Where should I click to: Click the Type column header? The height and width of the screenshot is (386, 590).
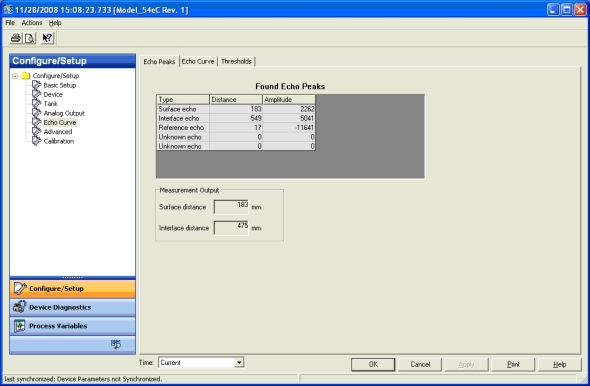click(183, 99)
